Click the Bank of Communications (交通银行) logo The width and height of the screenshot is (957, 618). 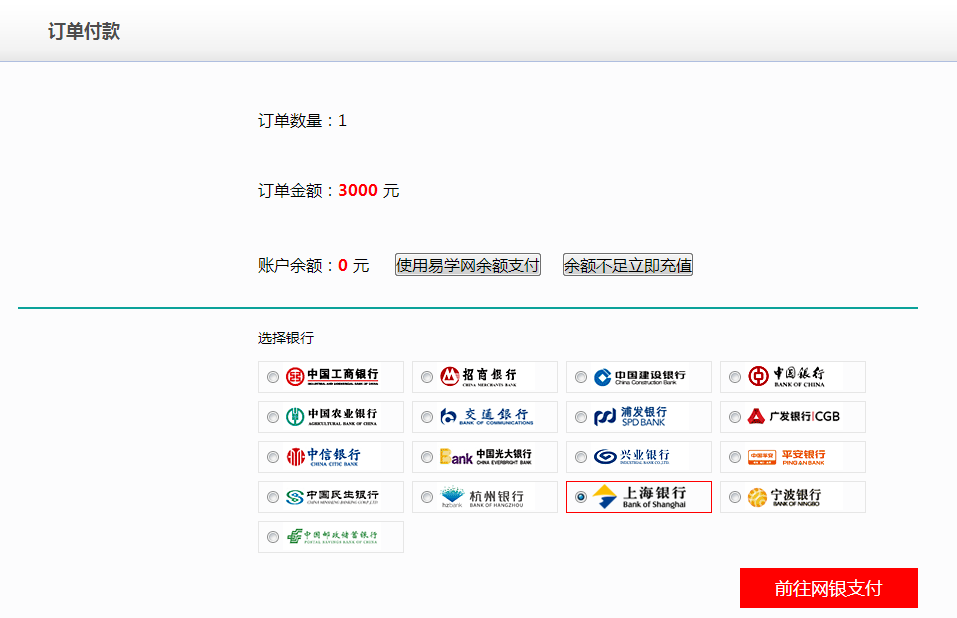pyautogui.click(x=486, y=417)
